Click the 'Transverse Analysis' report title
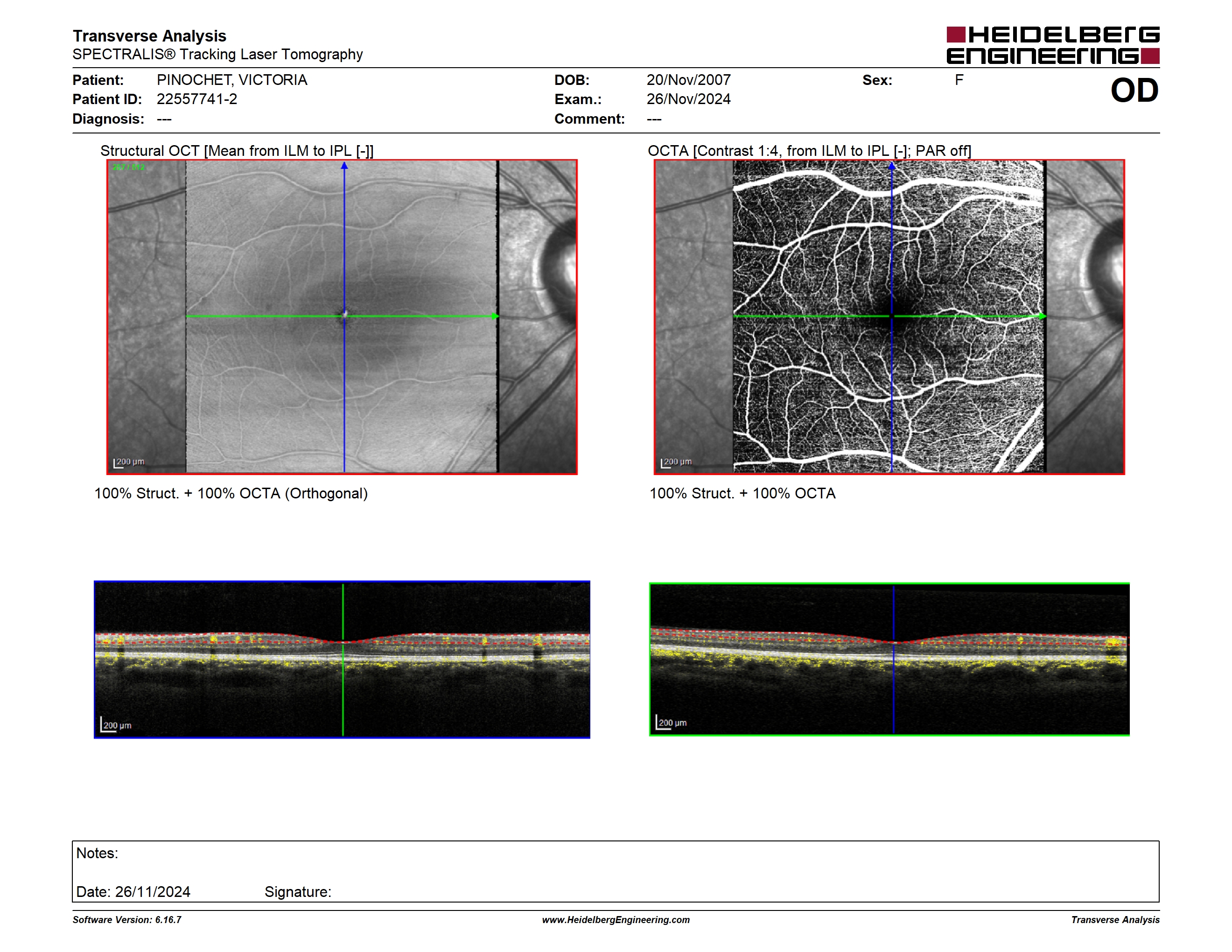 coord(149,35)
